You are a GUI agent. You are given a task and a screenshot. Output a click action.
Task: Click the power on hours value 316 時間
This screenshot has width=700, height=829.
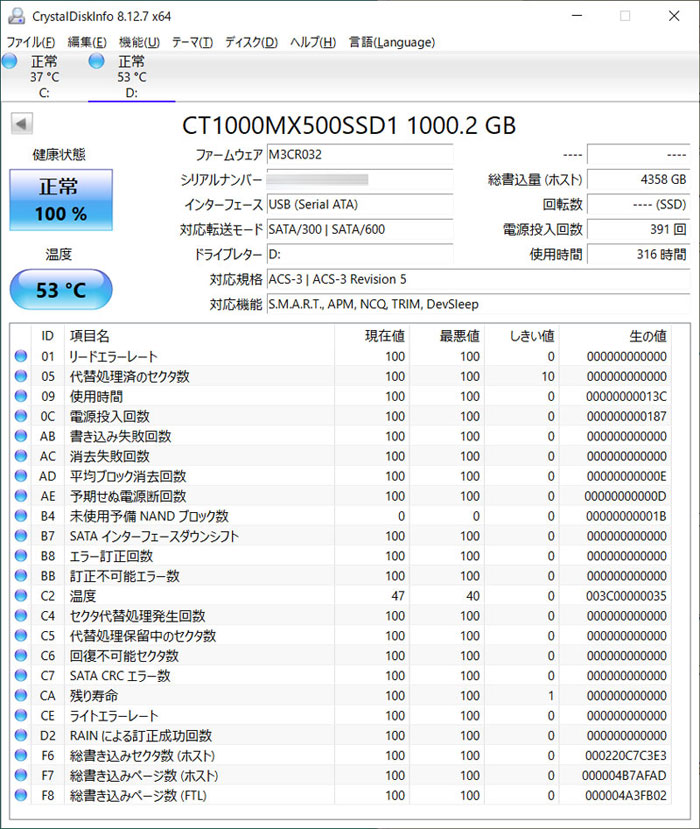click(x=639, y=254)
